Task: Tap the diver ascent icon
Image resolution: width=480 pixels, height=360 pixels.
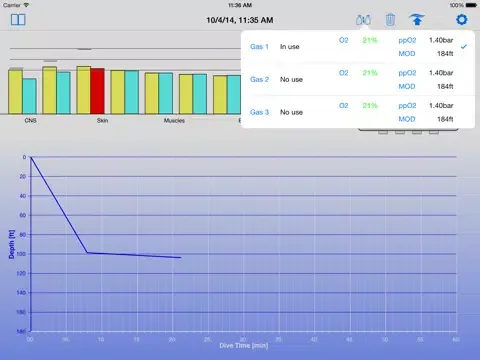Action: point(417,20)
